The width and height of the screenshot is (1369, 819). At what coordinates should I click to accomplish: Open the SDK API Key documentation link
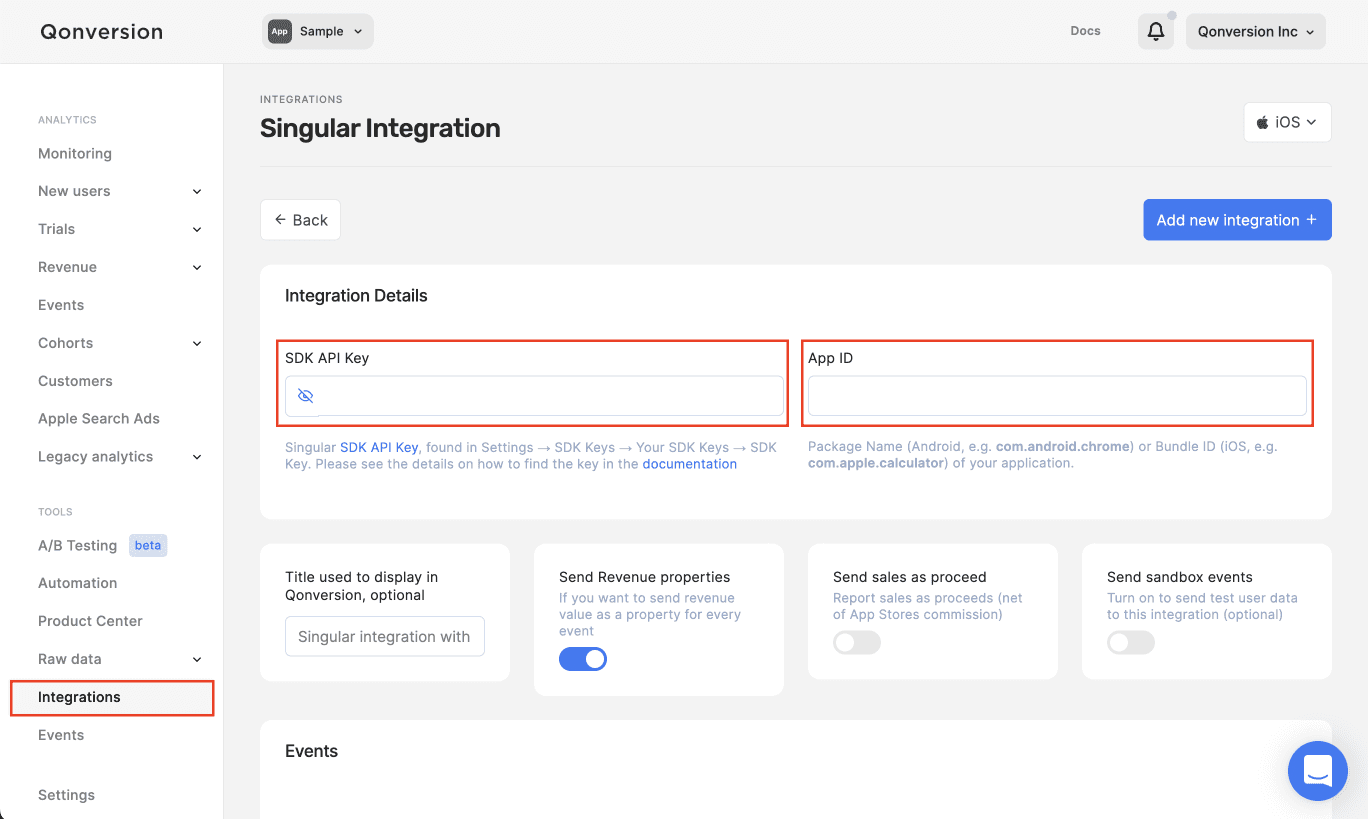coord(689,463)
